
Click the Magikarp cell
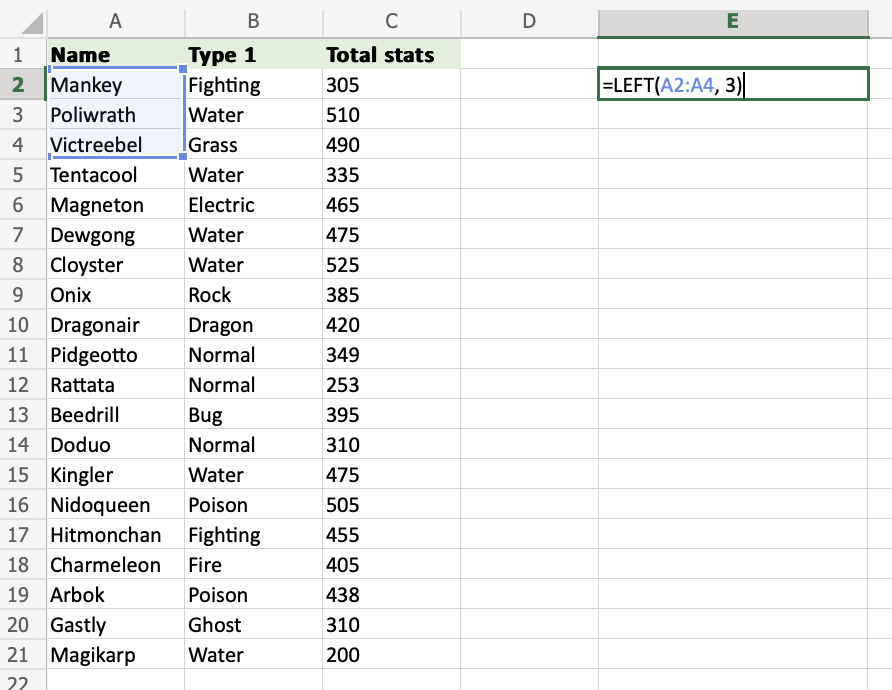[116, 655]
